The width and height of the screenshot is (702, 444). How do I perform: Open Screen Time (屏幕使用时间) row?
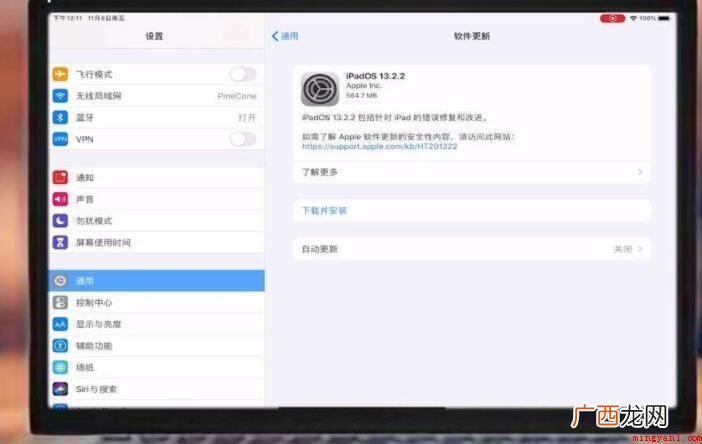[x=157, y=243]
